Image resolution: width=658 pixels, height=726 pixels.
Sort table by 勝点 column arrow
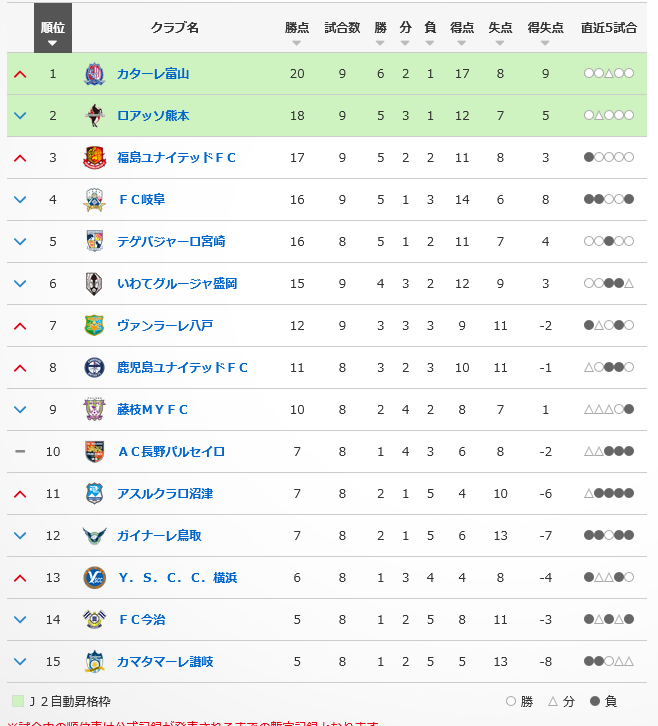(297, 43)
